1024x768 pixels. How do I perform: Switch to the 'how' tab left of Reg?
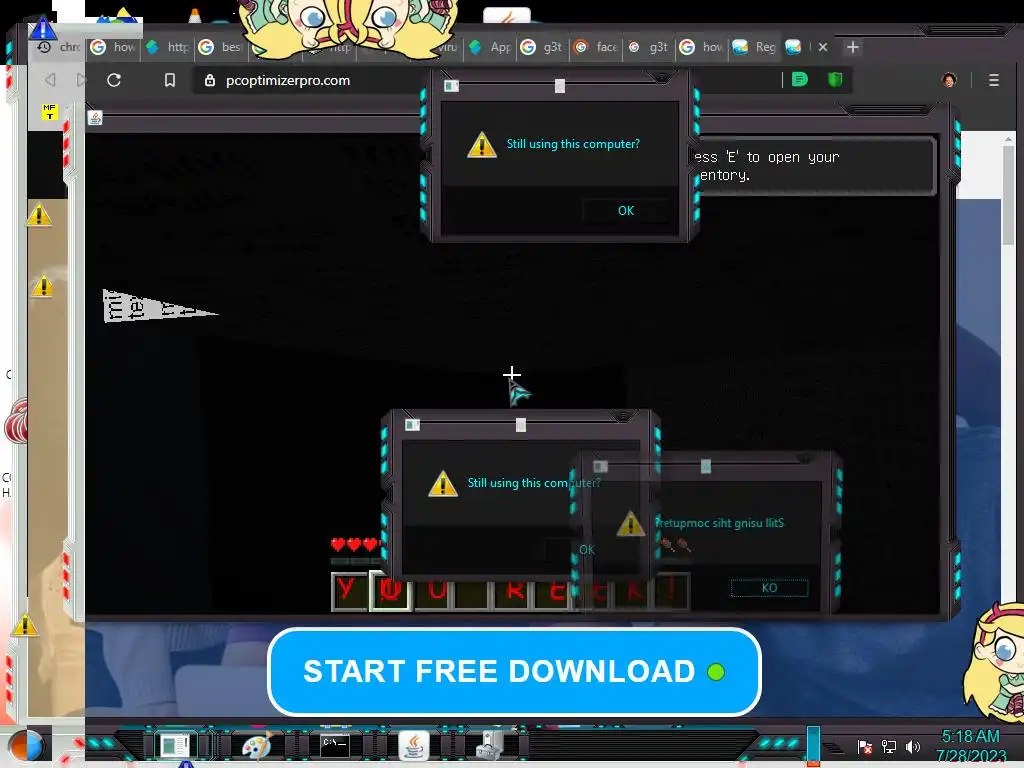coord(701,47)
